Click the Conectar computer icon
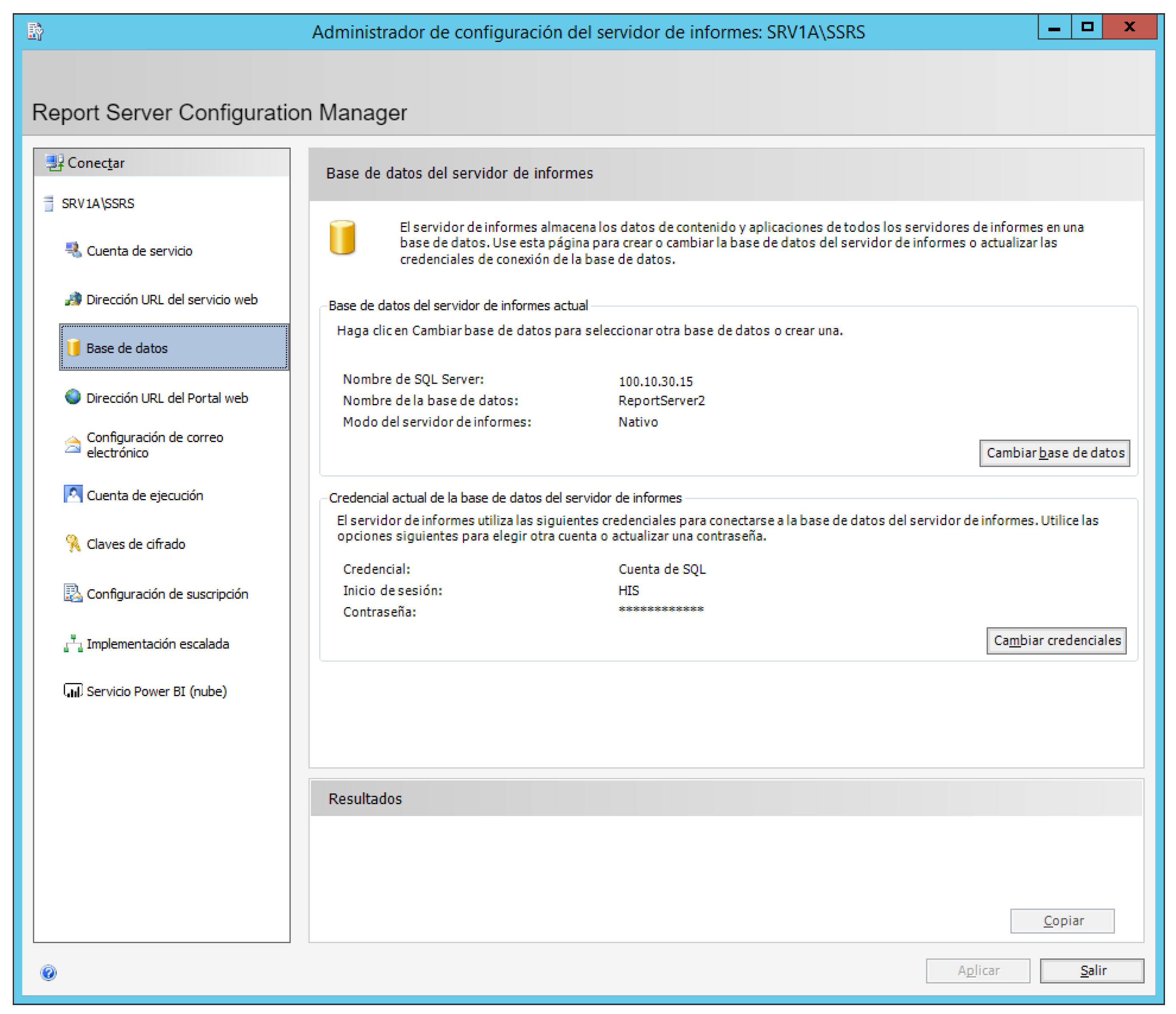Screen dimensions: 1176x1014 54,163
